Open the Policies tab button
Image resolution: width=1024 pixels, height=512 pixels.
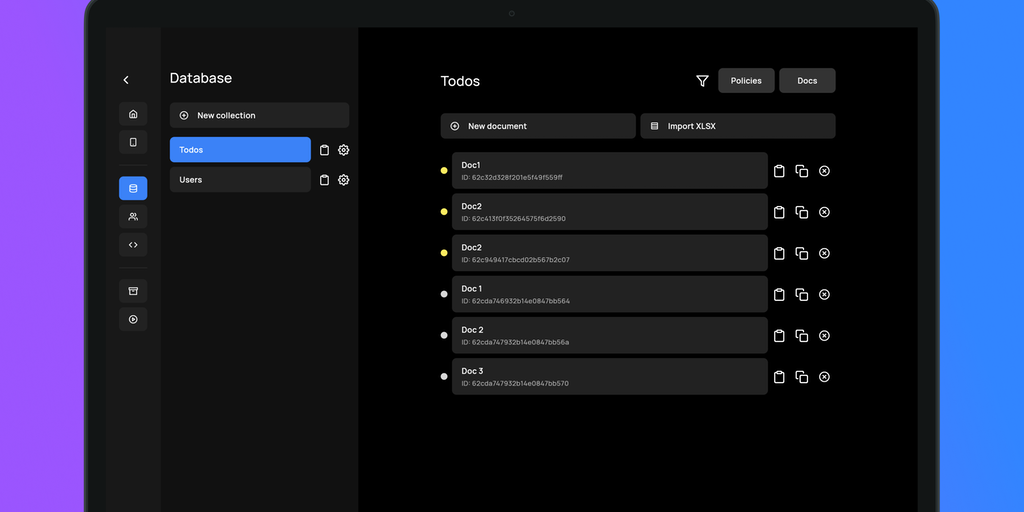click(x=746, y=81)
